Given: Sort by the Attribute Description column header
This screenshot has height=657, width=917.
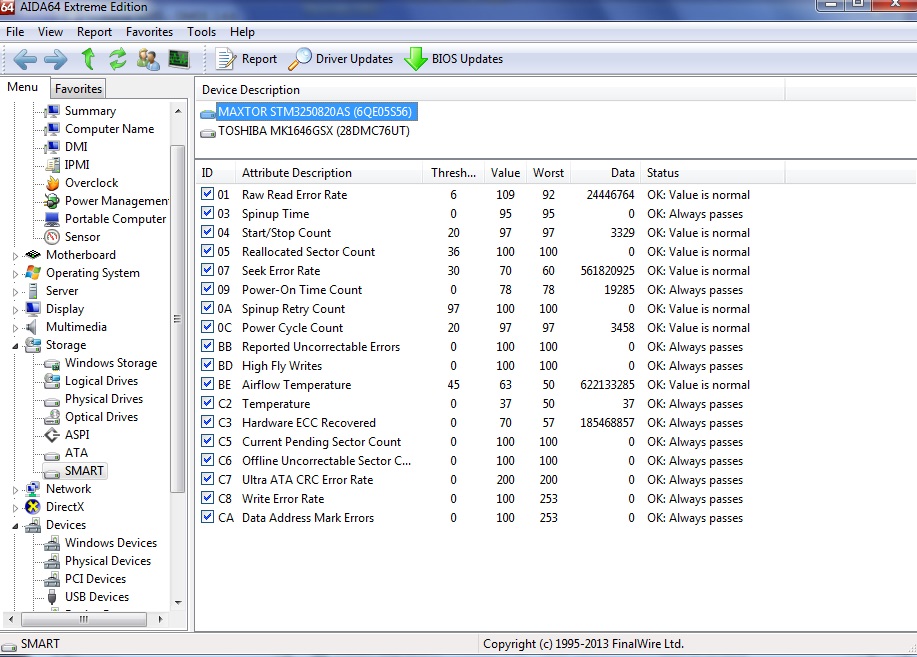Looking at the screenshot, I should pyautogui.click(x=329, y=173).
